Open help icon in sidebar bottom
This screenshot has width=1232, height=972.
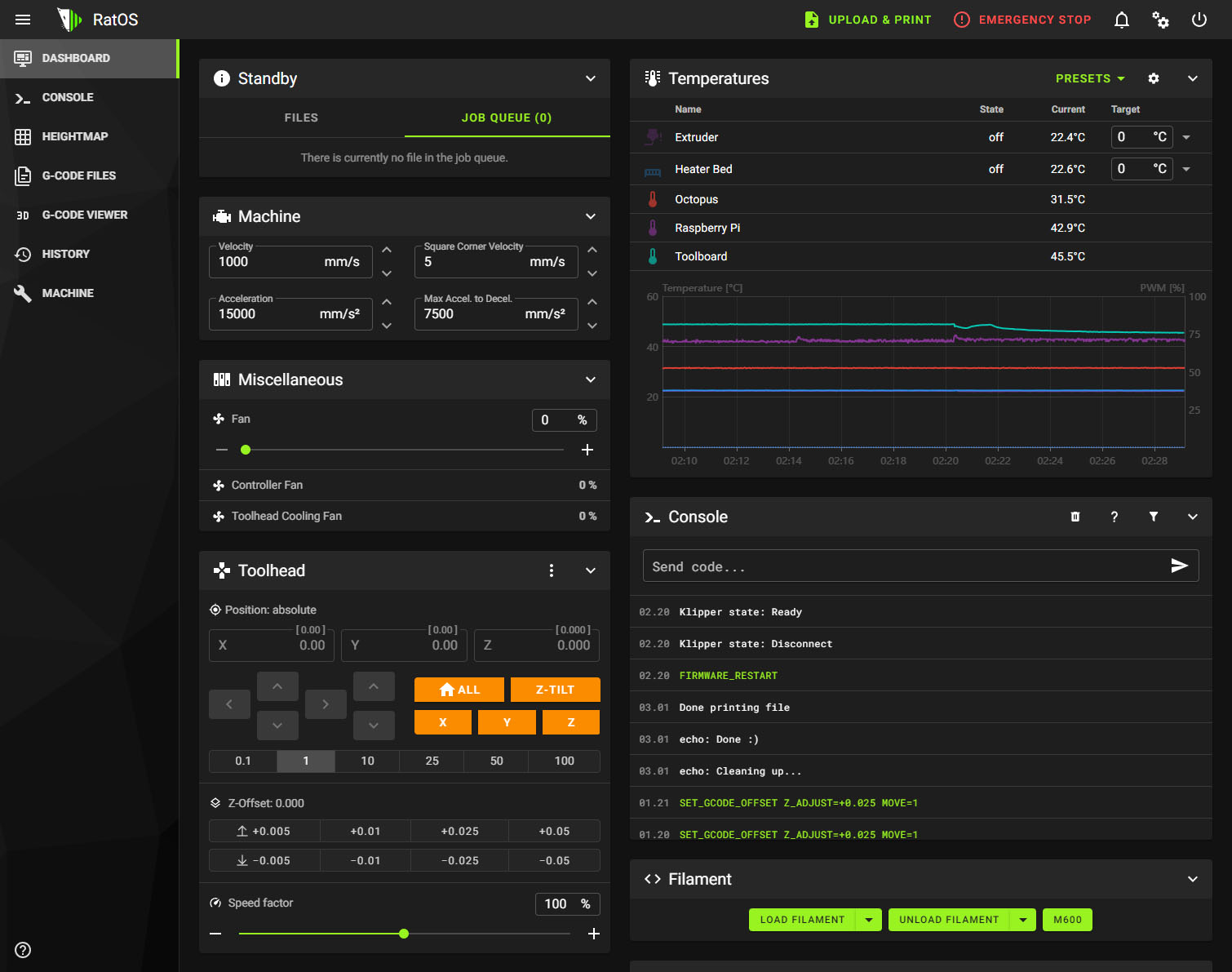[x=23, y=950]
